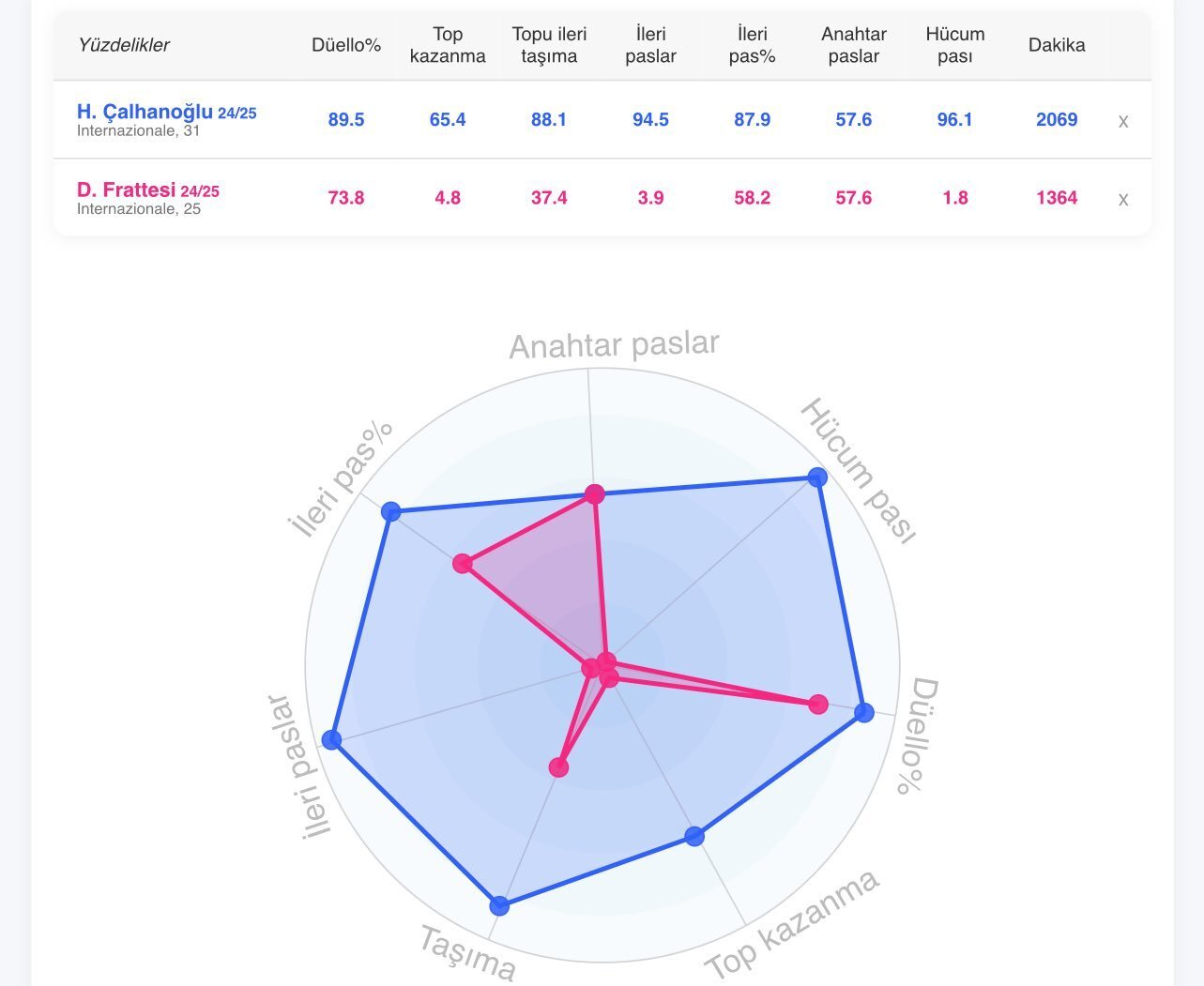This screenshot has width=1204, height=986.
Task: Remove D. Frattesi row with x
Action: tap(1122, 199)
